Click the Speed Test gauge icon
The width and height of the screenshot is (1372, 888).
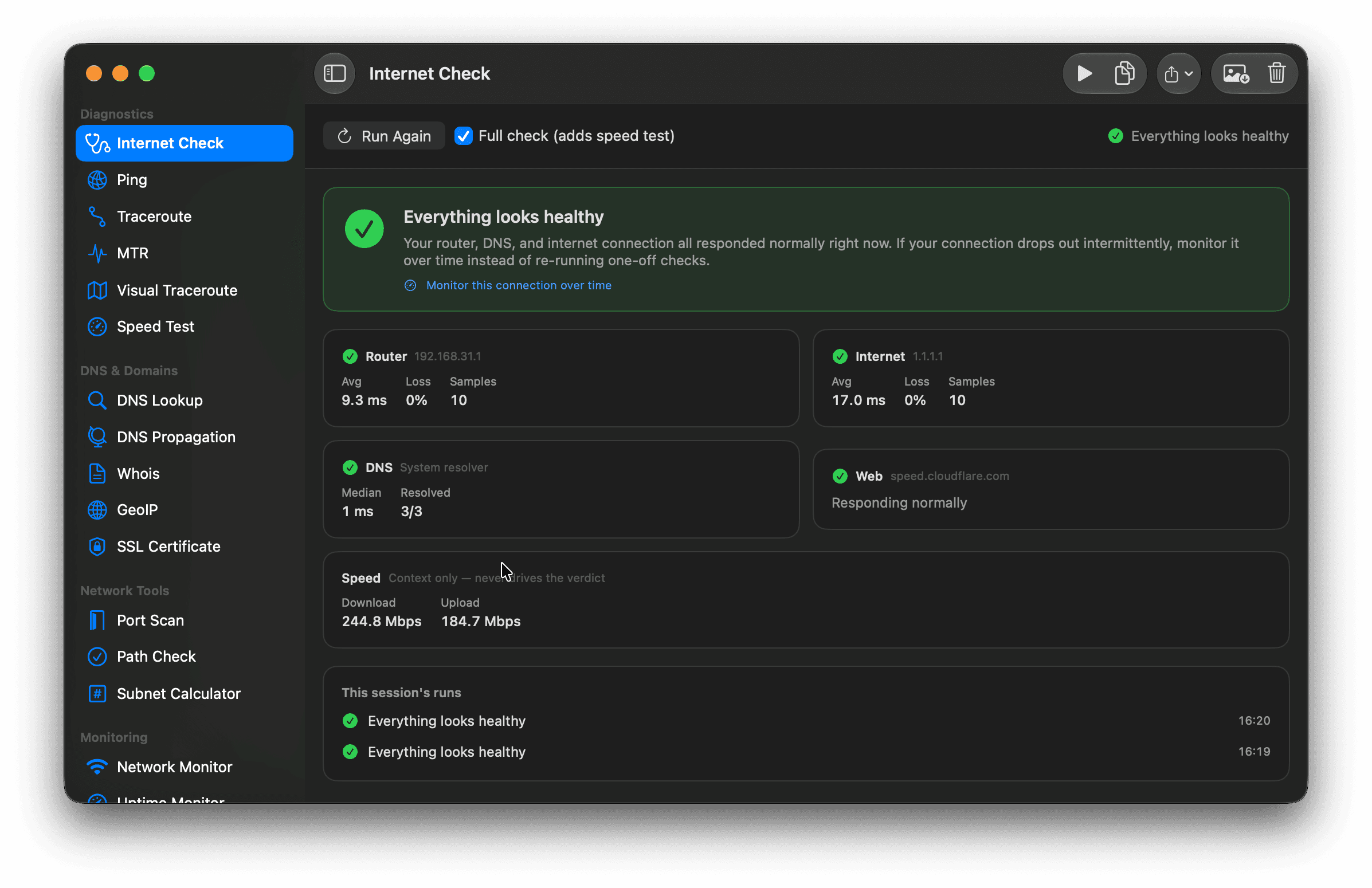click(97, 326)
